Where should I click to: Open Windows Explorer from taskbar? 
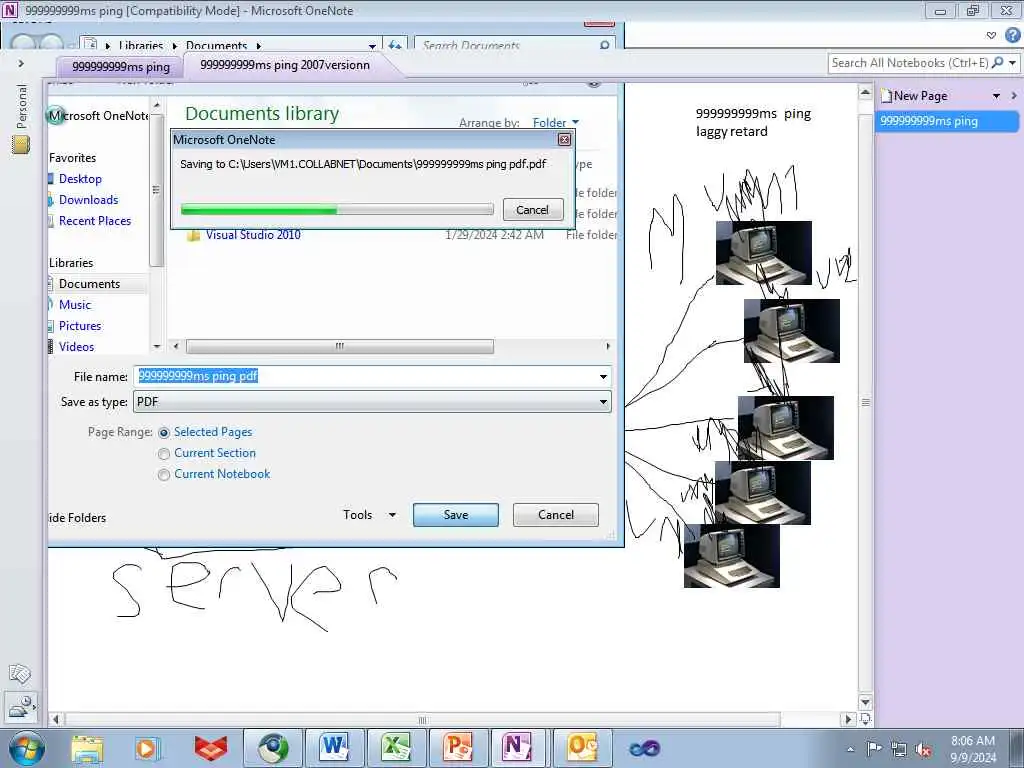point(87,748)
